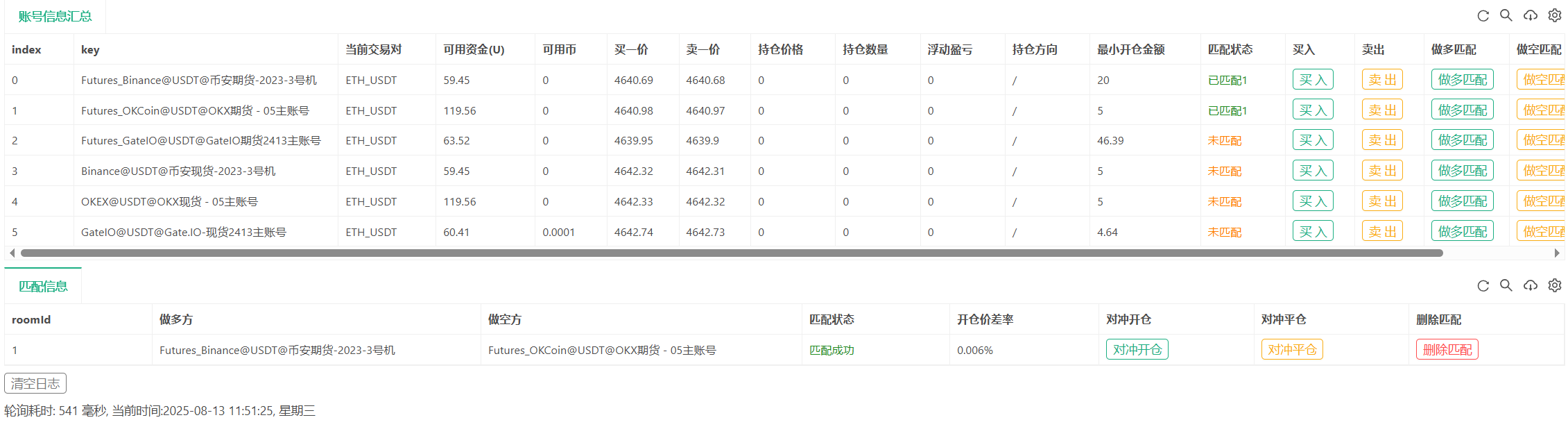
Task: Click 删除匹配 button for roomId 1
Action: pyautogui.click(x=1447, y=349)
